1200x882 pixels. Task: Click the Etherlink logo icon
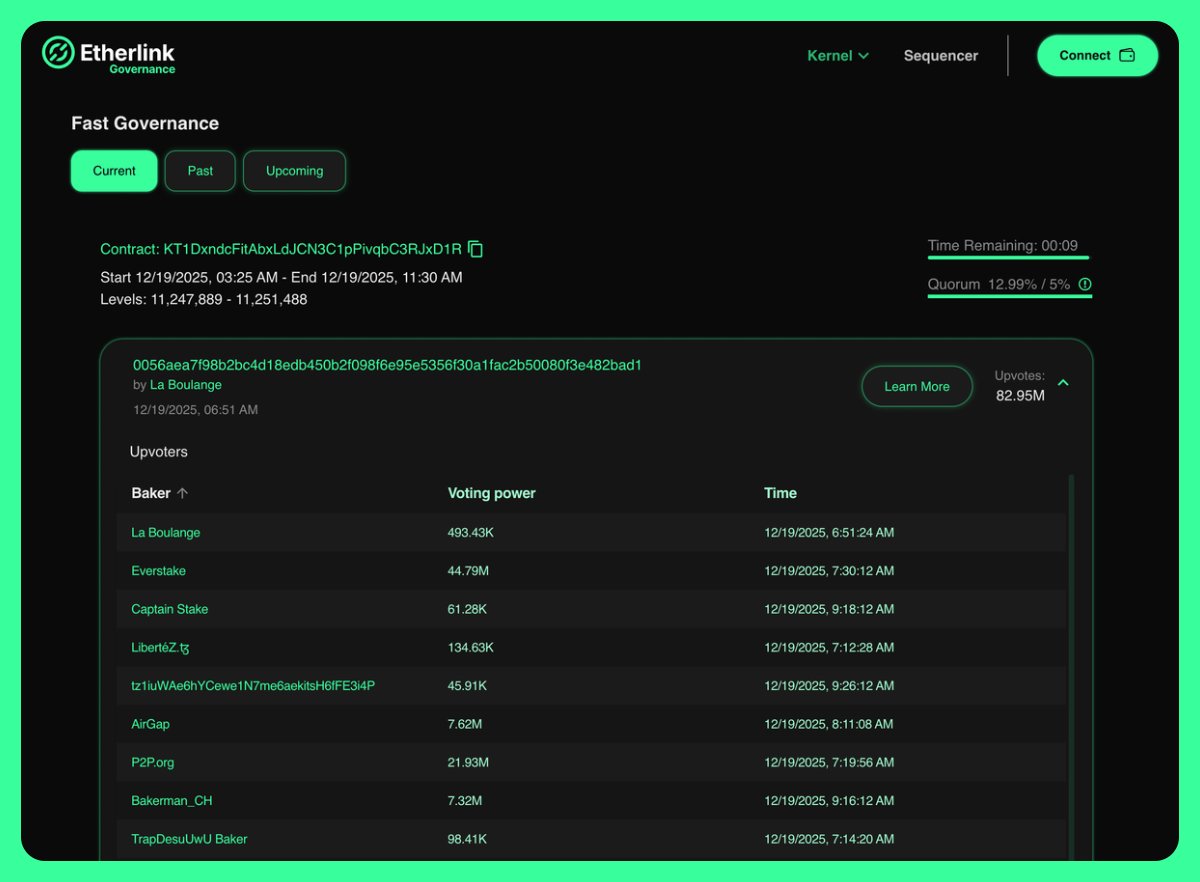tap(58, 53)
